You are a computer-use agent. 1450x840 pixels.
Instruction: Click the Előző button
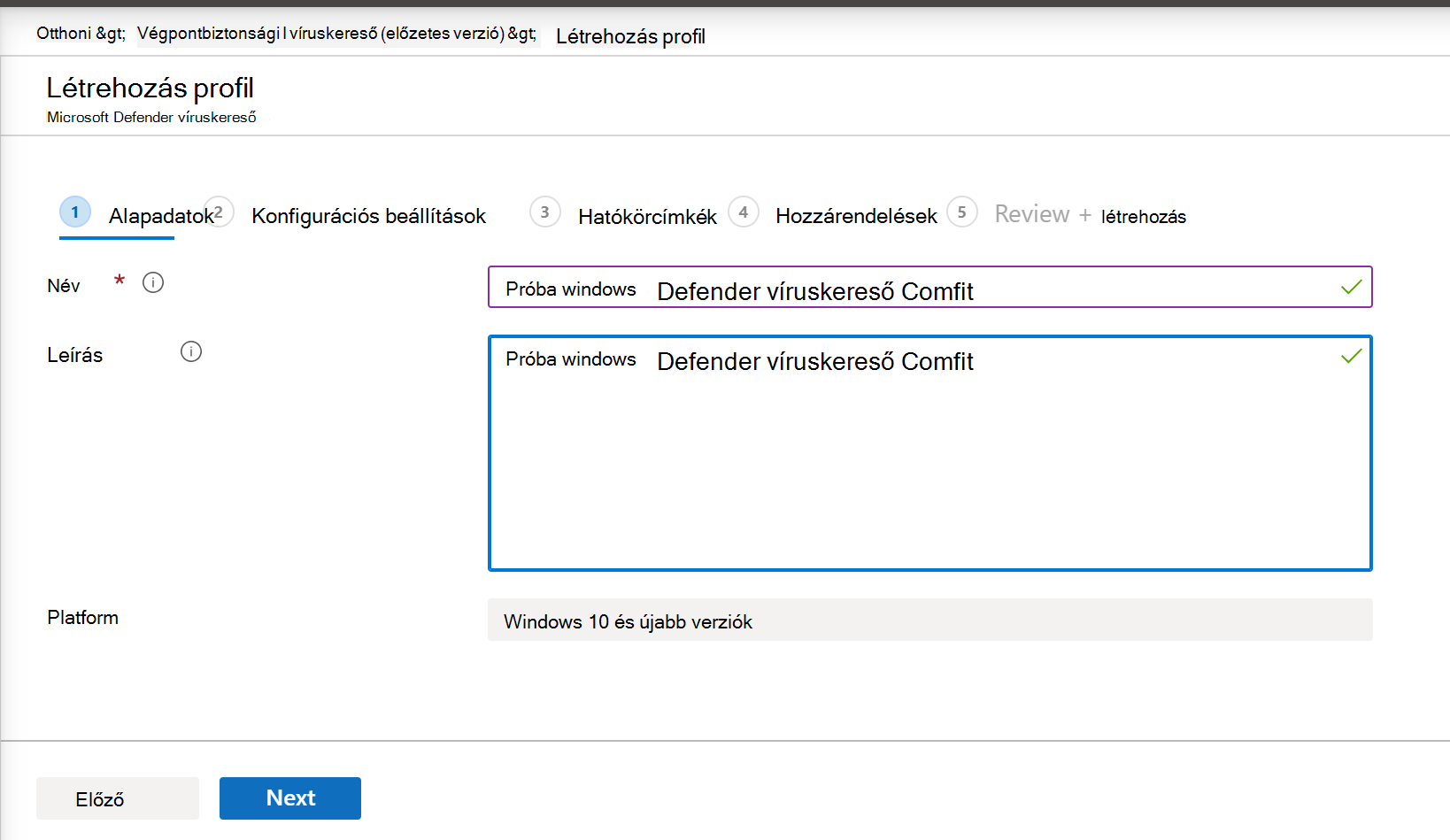click(118, 798)
